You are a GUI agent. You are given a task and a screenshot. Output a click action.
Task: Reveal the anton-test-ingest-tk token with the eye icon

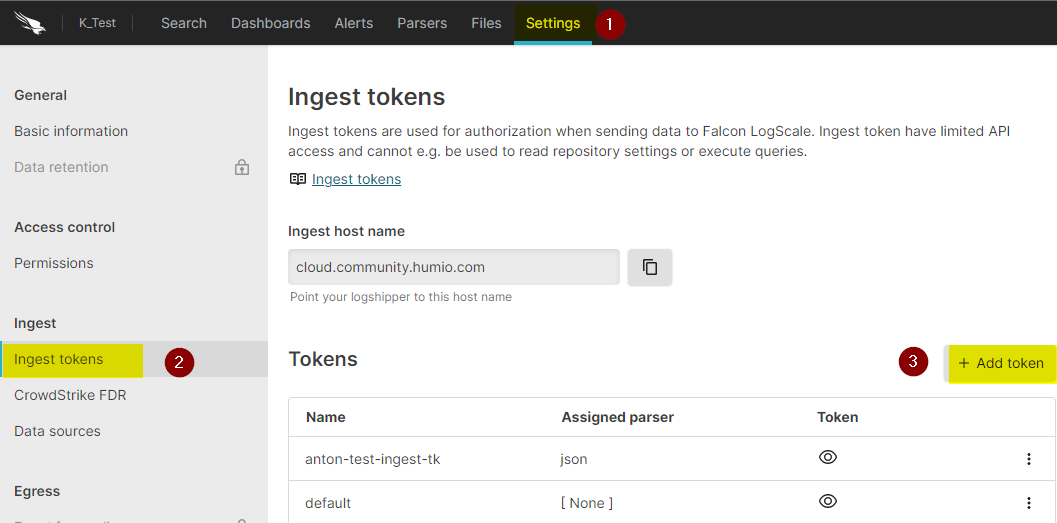(x=828, y=458)
